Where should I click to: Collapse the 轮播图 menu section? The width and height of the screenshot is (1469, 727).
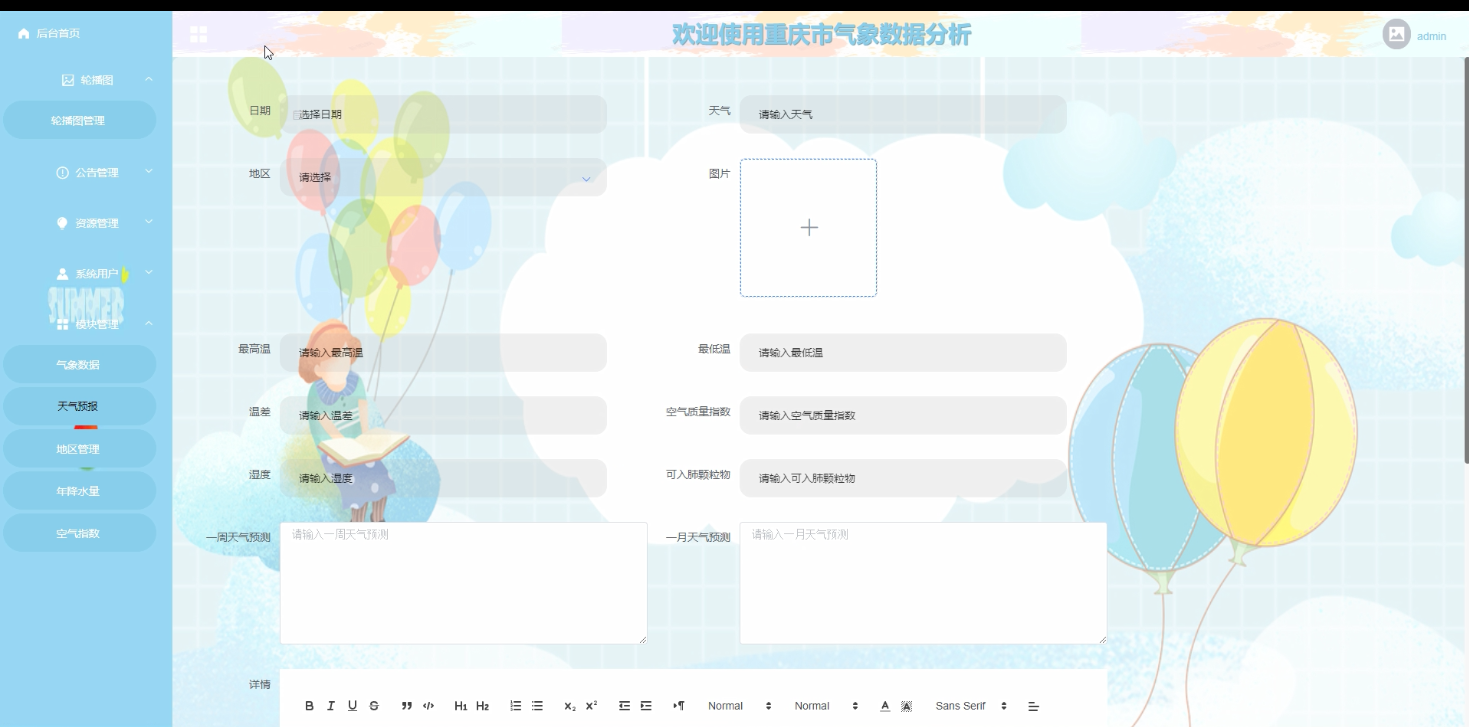pos(149,79)
